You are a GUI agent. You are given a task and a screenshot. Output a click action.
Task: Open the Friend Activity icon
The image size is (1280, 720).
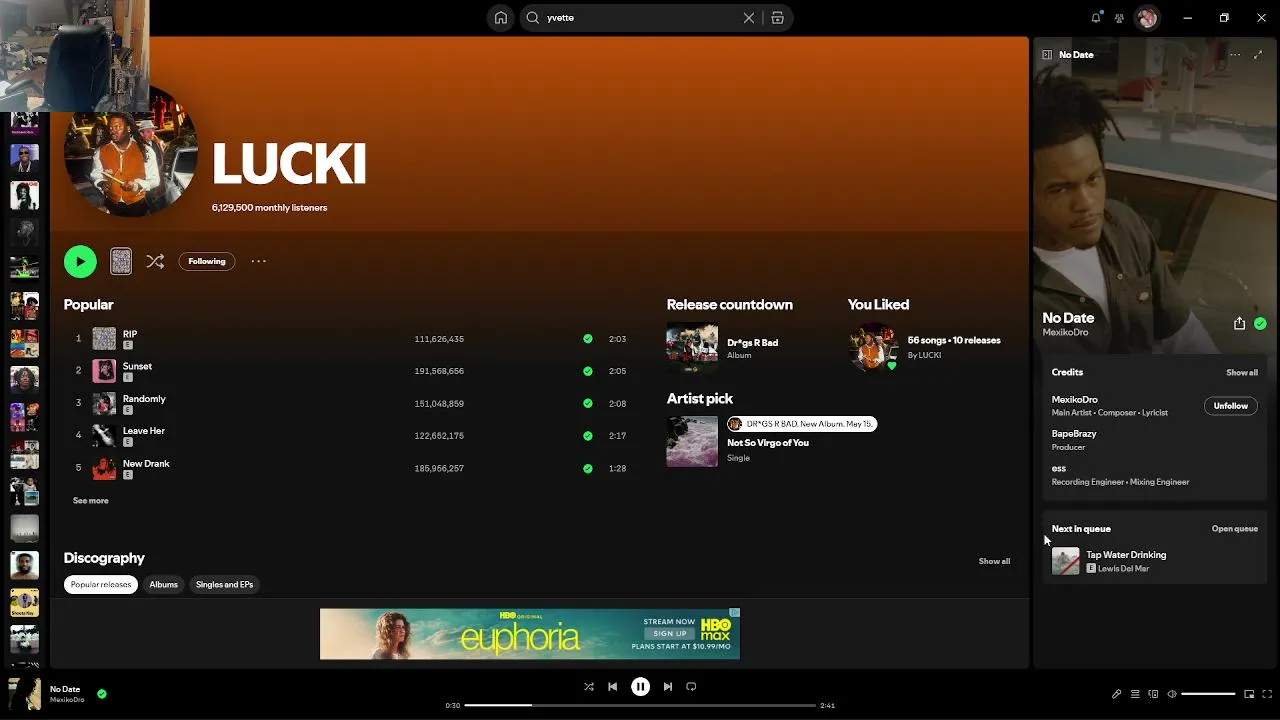[x=1119, y=18]
